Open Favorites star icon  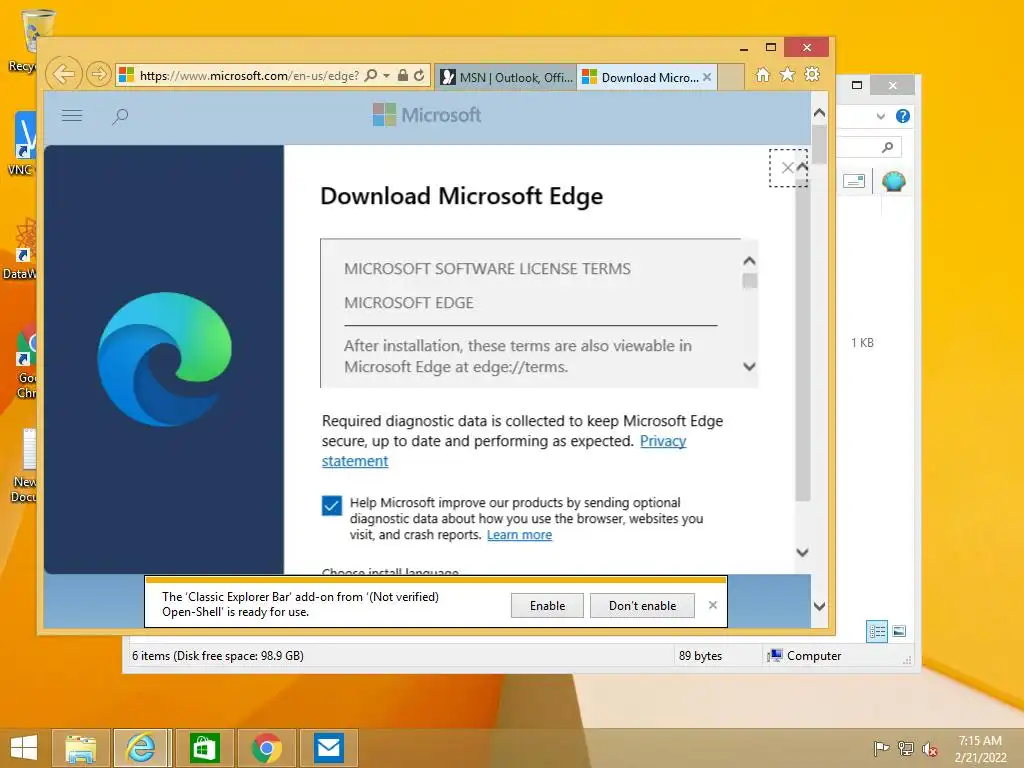pos(788,74)
